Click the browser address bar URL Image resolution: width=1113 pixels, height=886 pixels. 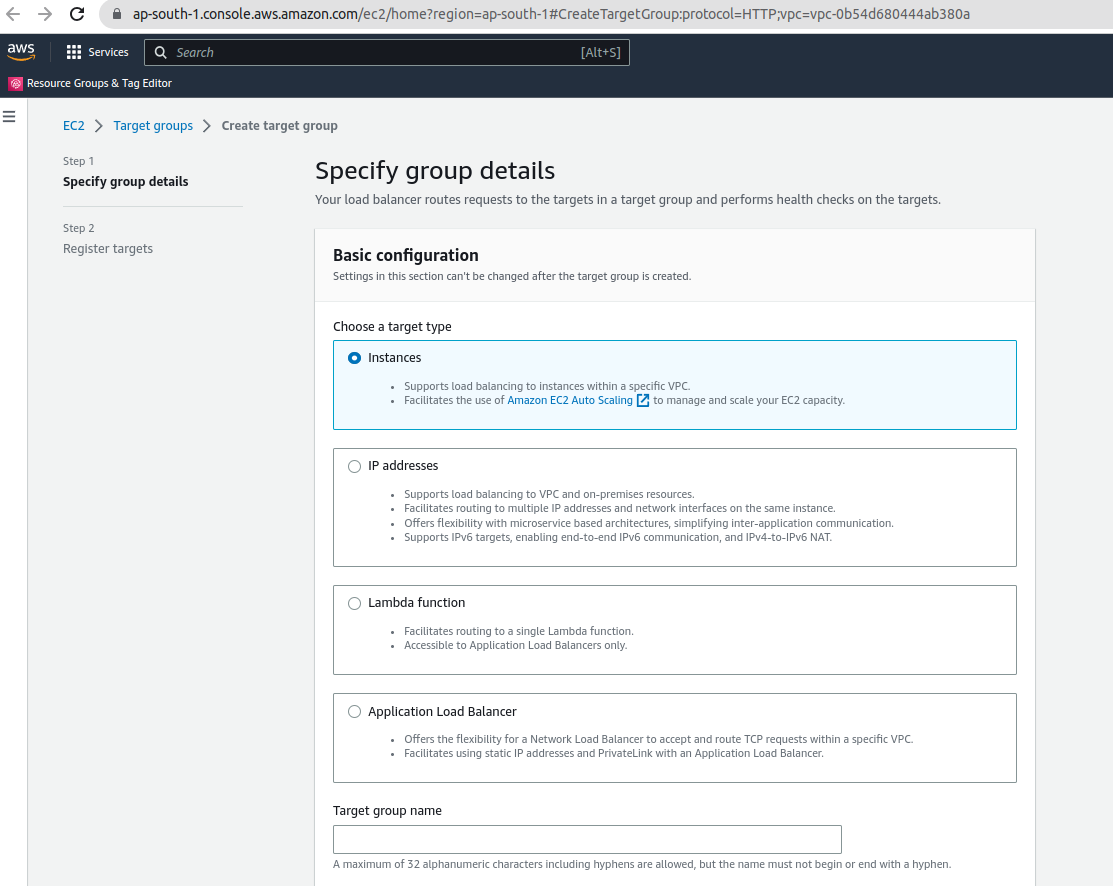[551, 14]
